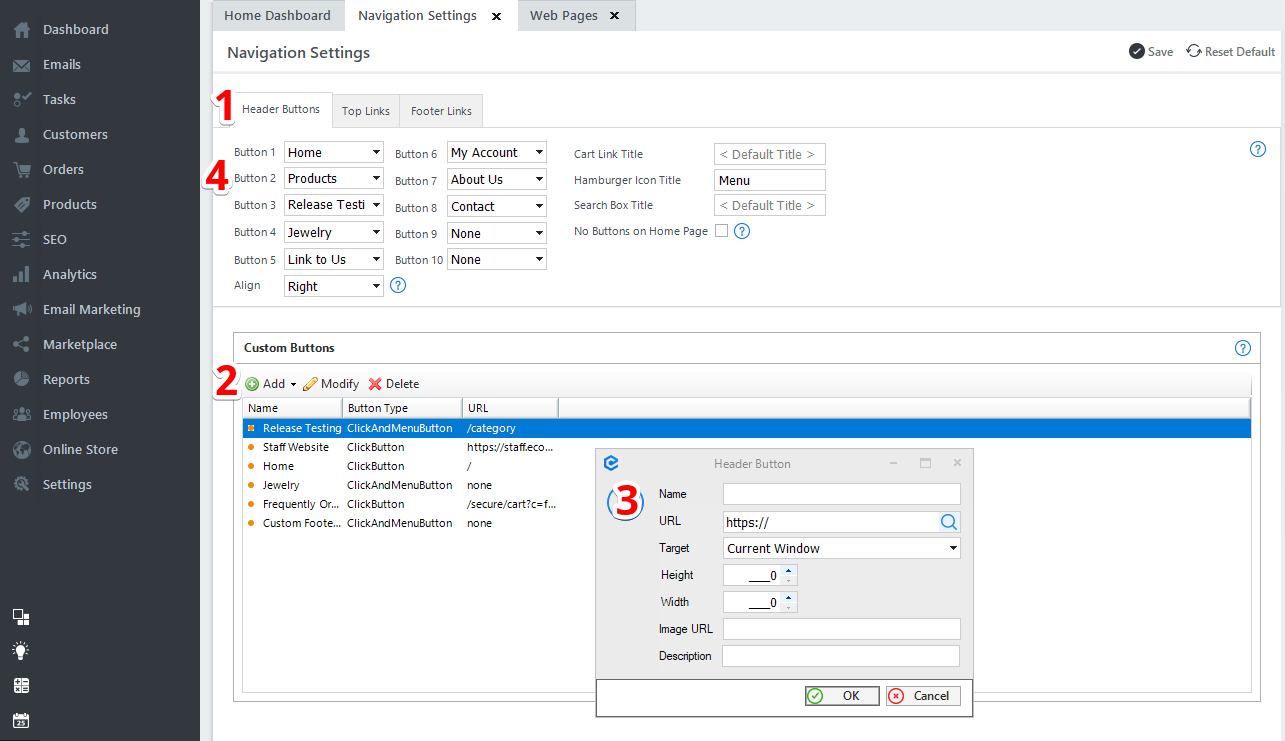Viewport: 1285px width, 741px height.
Task: Open the Reports pie chart icon
Action: pyautogui.click(x=22, y=380)
